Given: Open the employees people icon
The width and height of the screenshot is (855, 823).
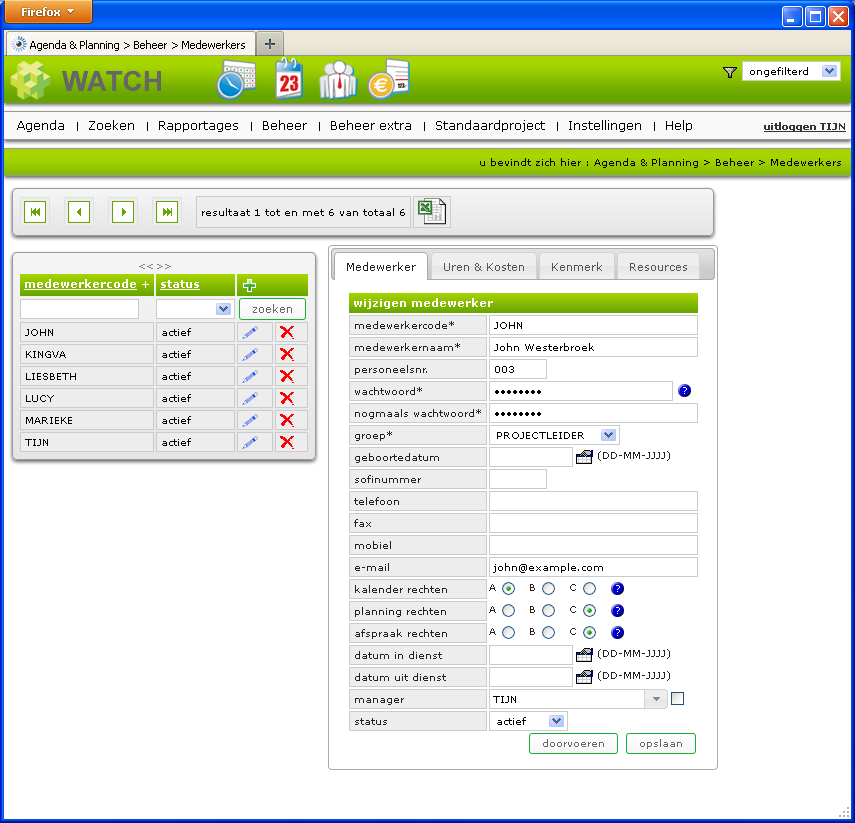Looking at the screenshot, I should tap(338, 80).
